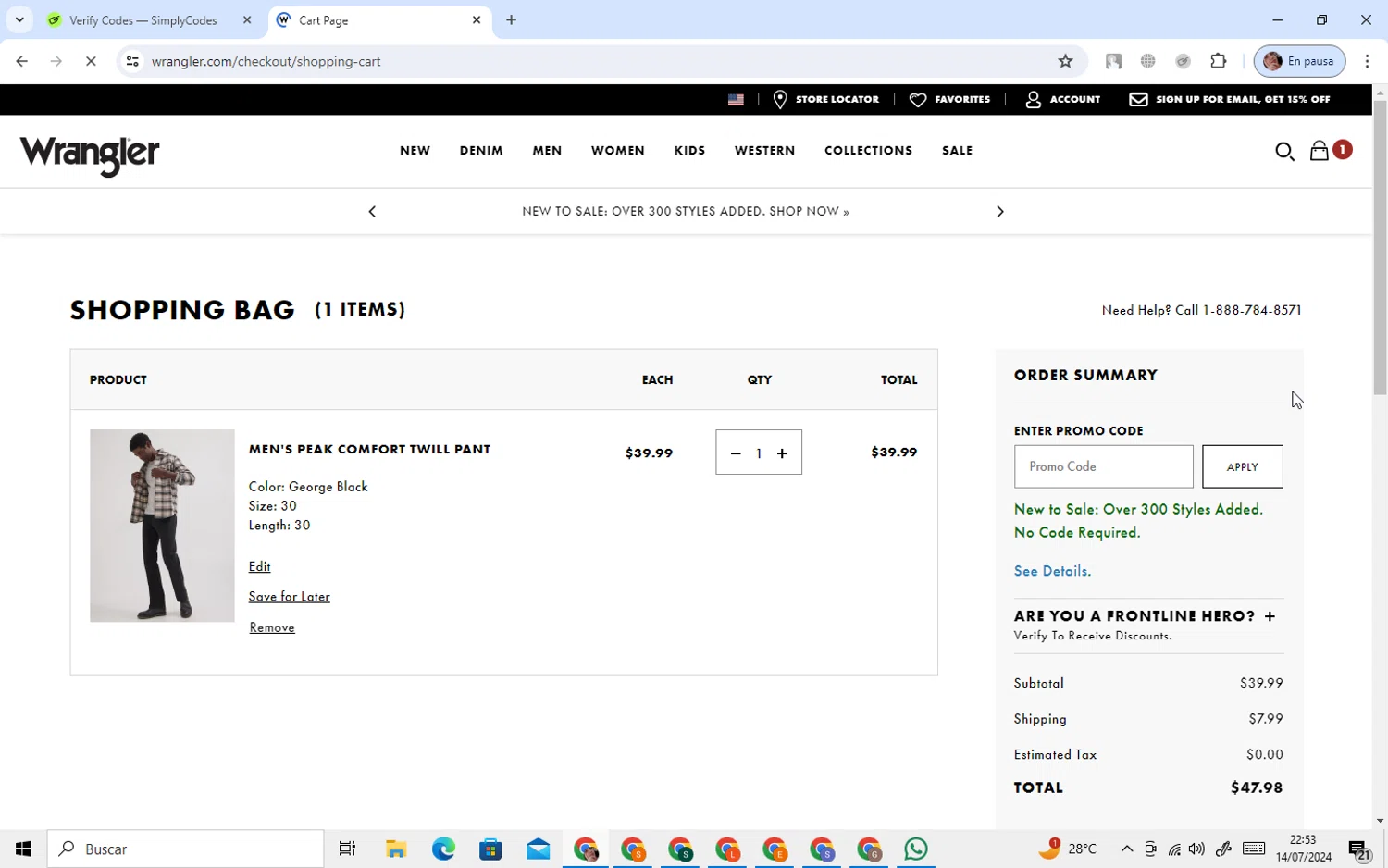
Task: Select the US flag country icon
Action: pyautogui.click(x=736, y=100)
